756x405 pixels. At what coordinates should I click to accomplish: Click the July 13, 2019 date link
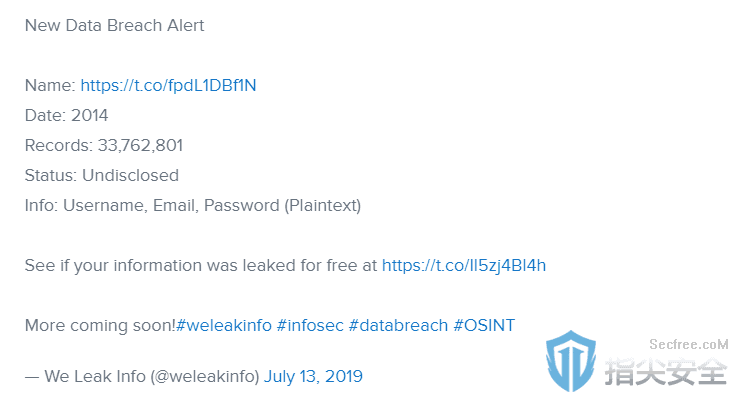(x=313, y=376)
